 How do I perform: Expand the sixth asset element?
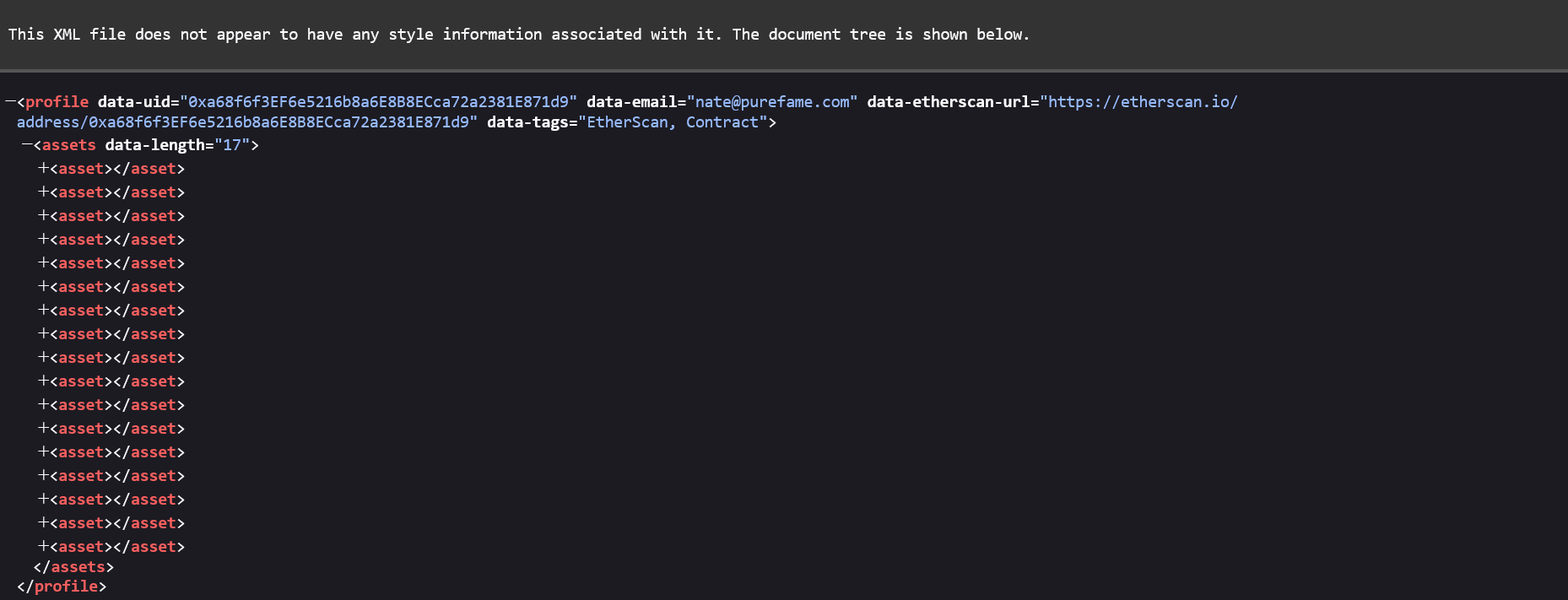point(43,287)
